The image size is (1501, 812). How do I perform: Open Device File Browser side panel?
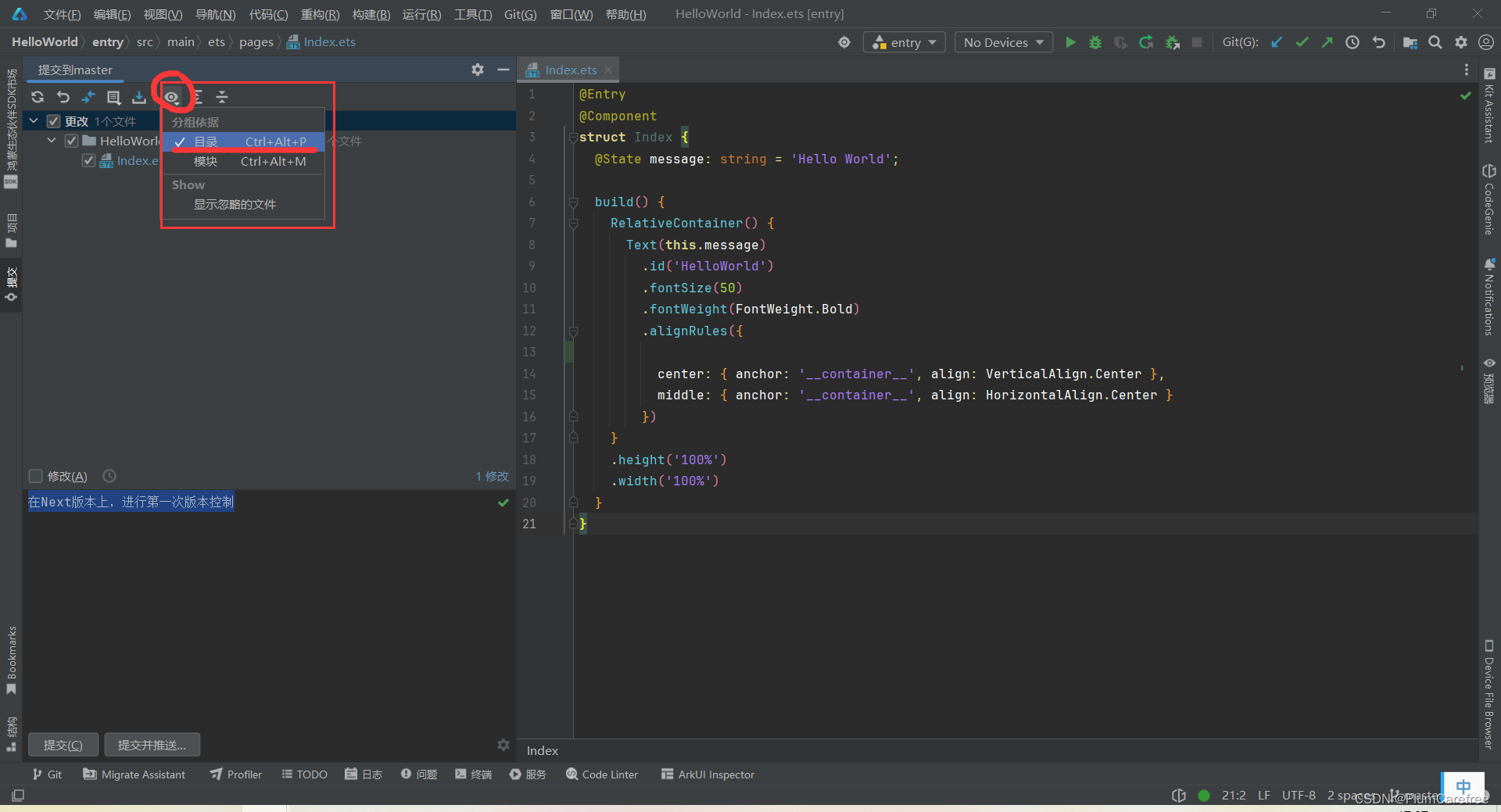[x=1489, y=694]
